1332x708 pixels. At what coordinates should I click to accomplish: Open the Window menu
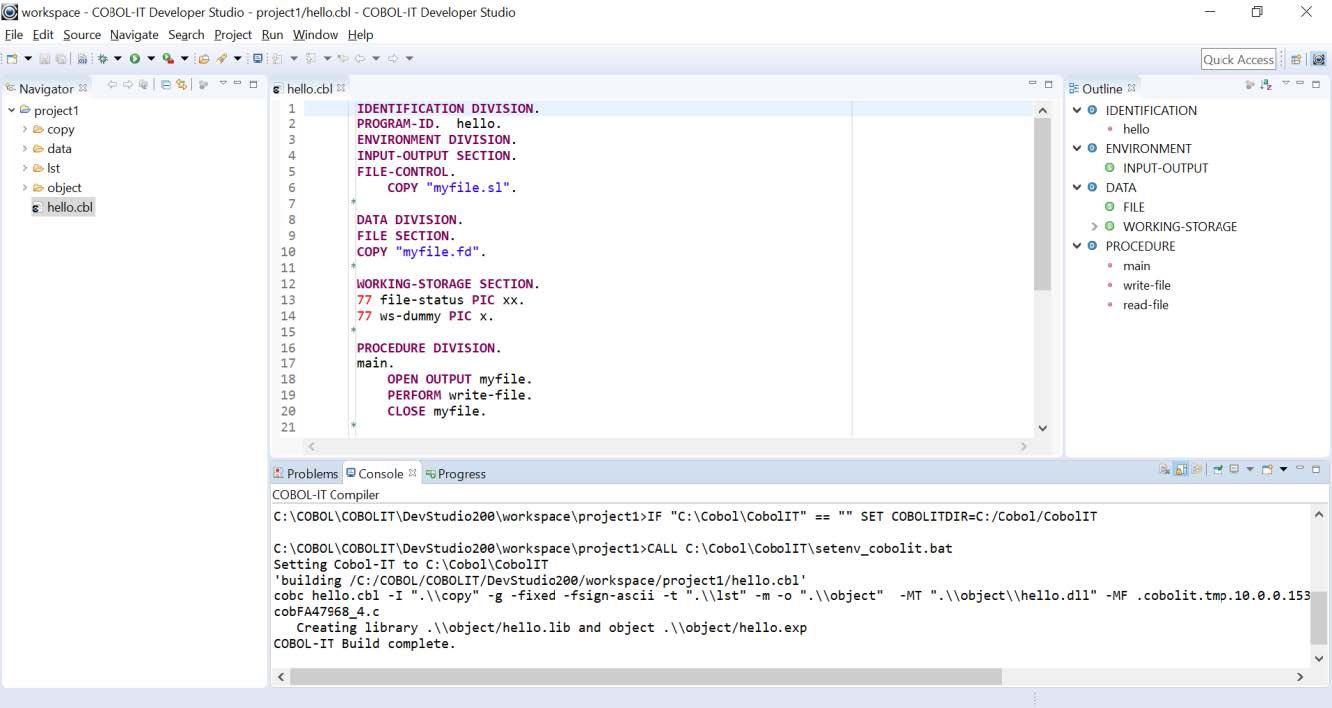click(x=315, y=34)
